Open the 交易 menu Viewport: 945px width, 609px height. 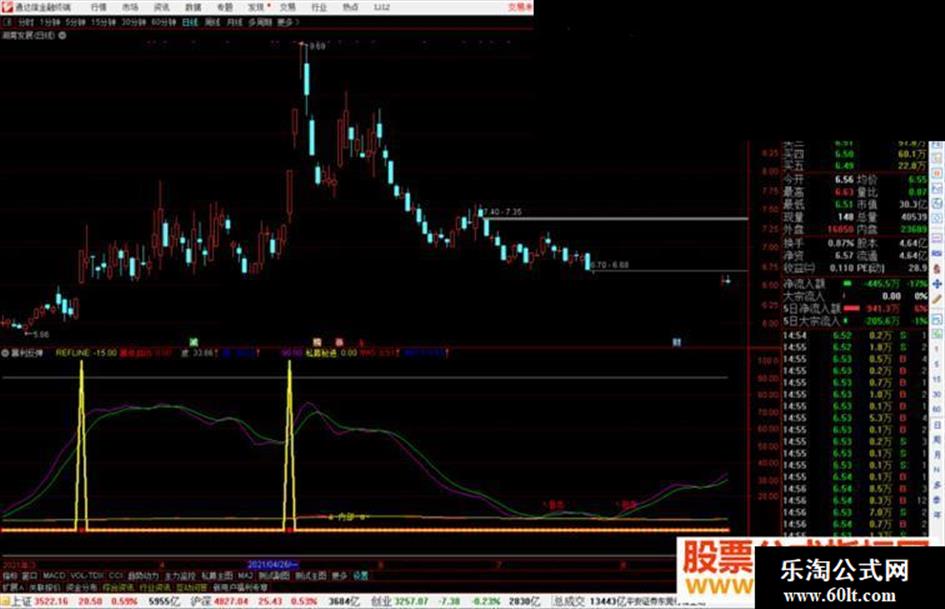287,7
